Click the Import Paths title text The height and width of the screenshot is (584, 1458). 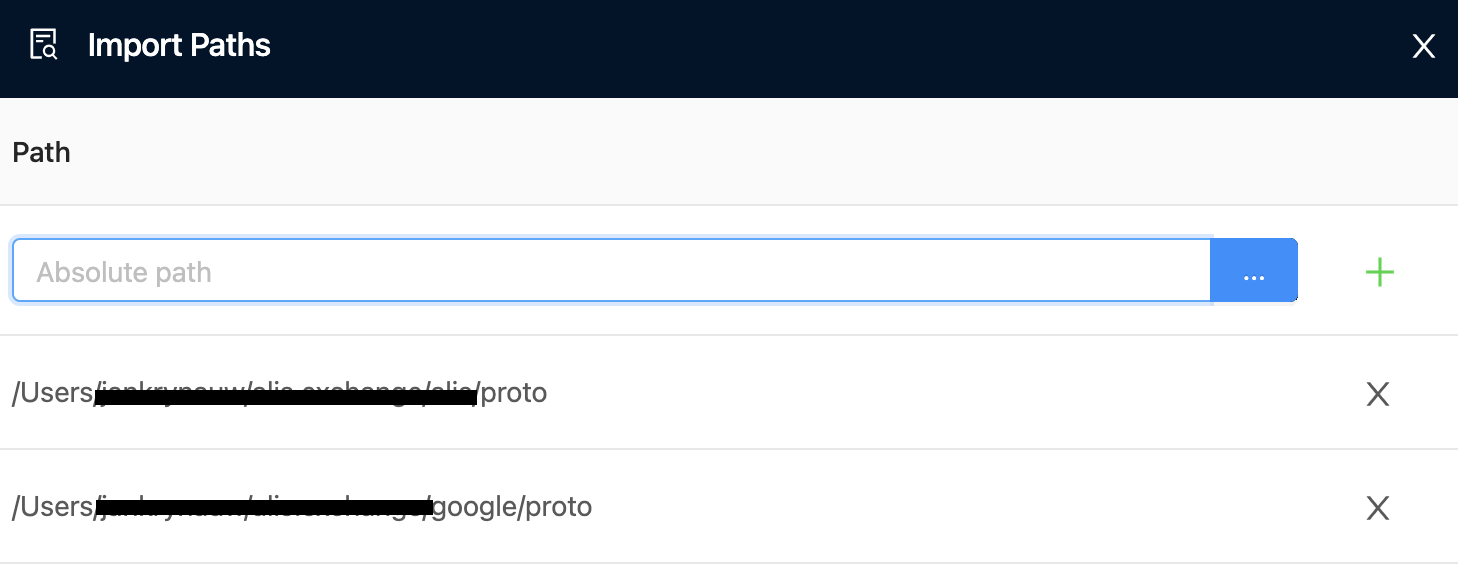pos(179,45)
